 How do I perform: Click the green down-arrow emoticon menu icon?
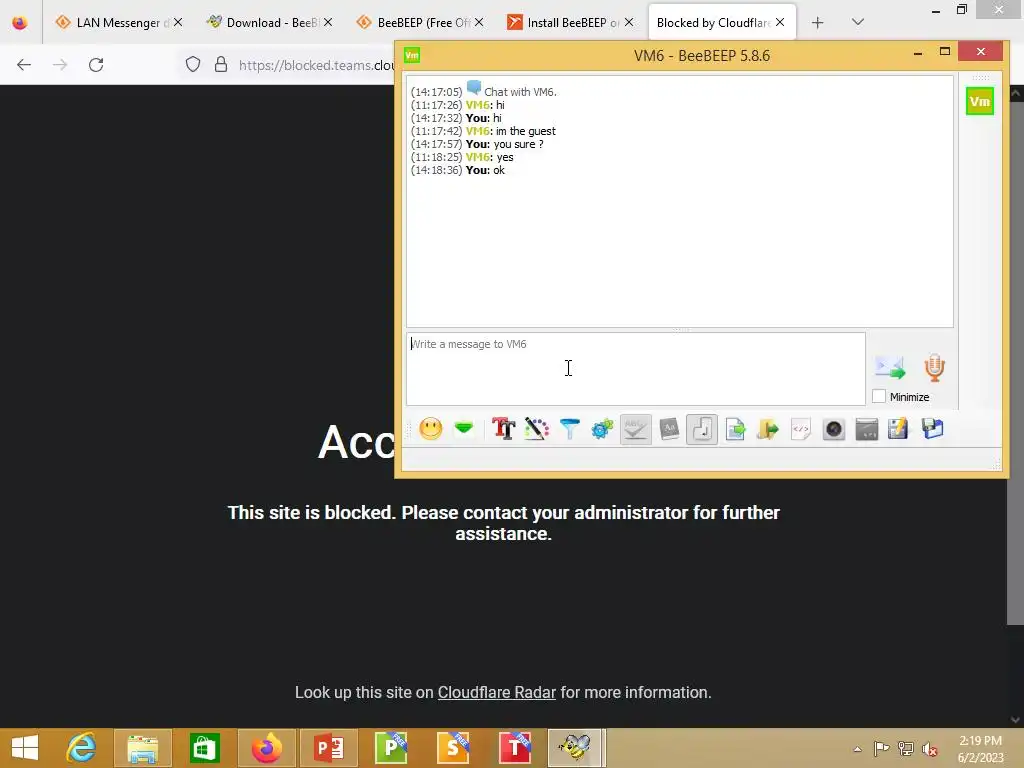pyautogui.click(x=464, y=428)
